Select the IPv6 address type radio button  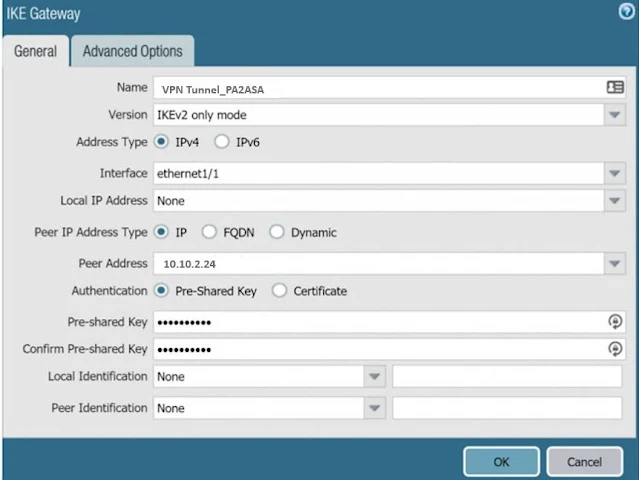pos(222,142)
